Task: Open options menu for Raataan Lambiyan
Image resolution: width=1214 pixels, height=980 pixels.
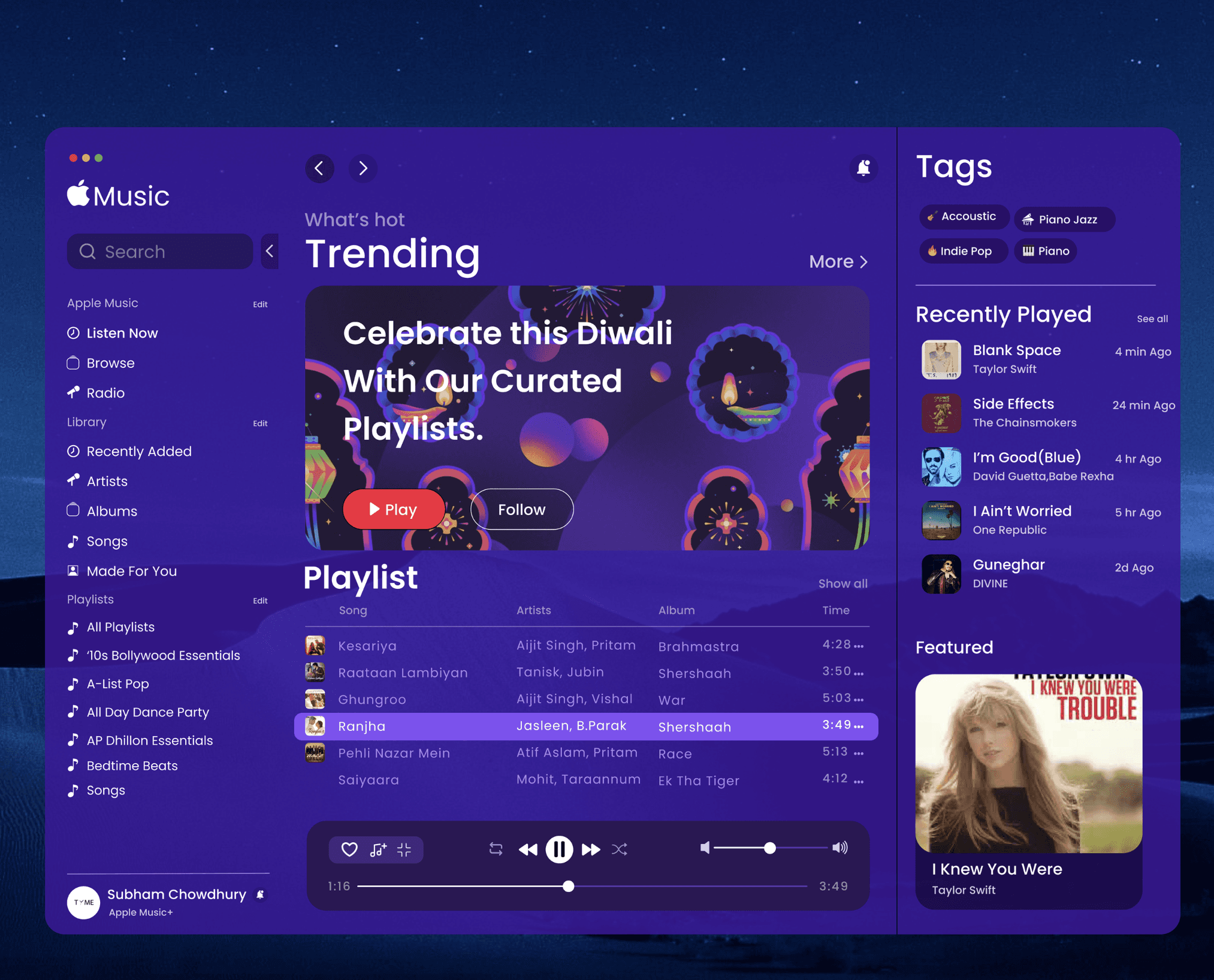Action: tap(859, 673)
